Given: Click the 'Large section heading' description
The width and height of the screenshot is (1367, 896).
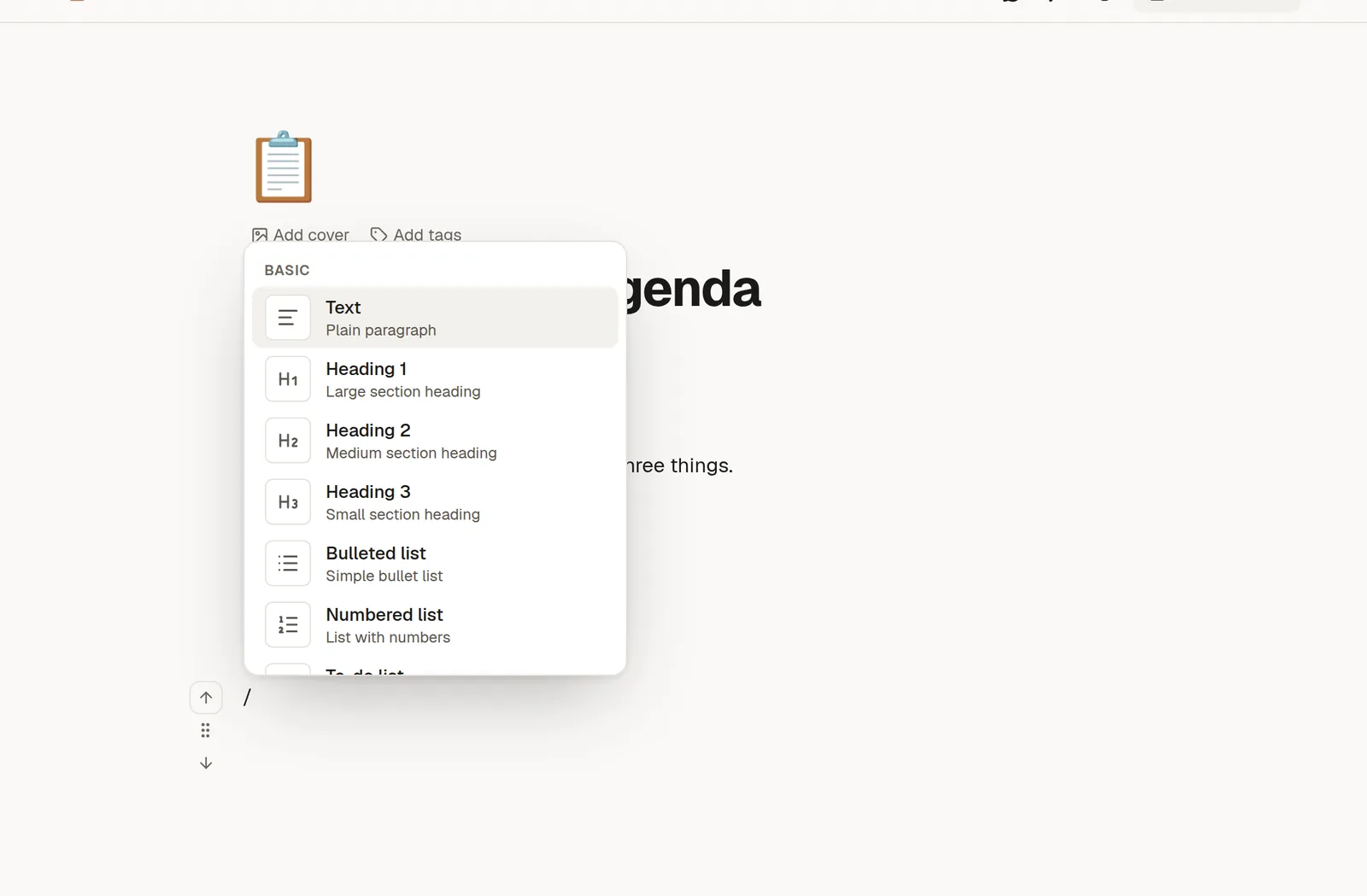Looking at the screenshot, I should tap(403, 391).
